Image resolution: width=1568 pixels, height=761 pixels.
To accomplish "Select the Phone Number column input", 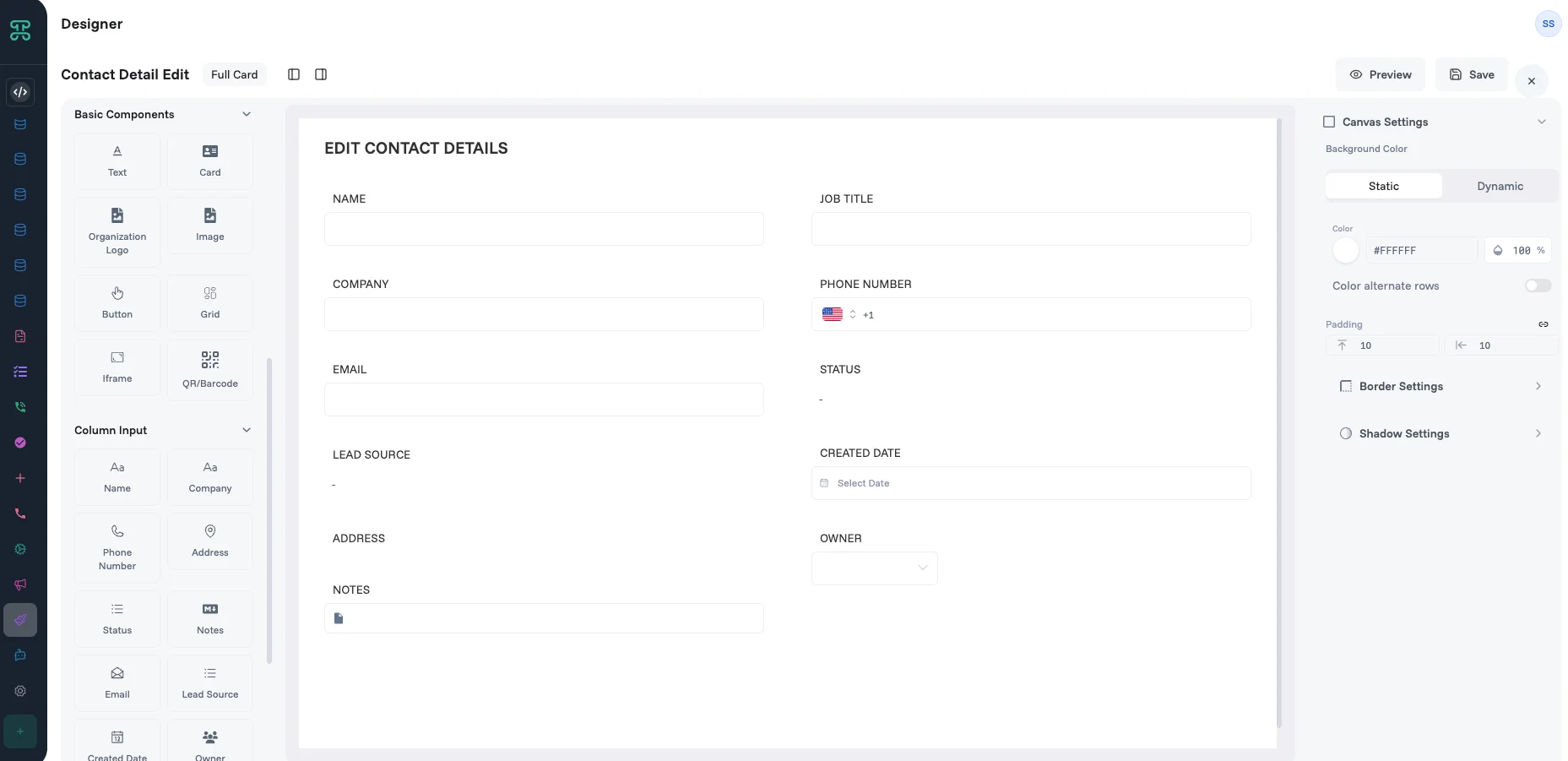I will (x=117, y=547).
